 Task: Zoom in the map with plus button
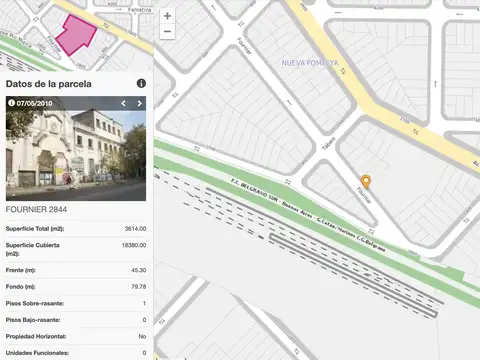(167, 16)
